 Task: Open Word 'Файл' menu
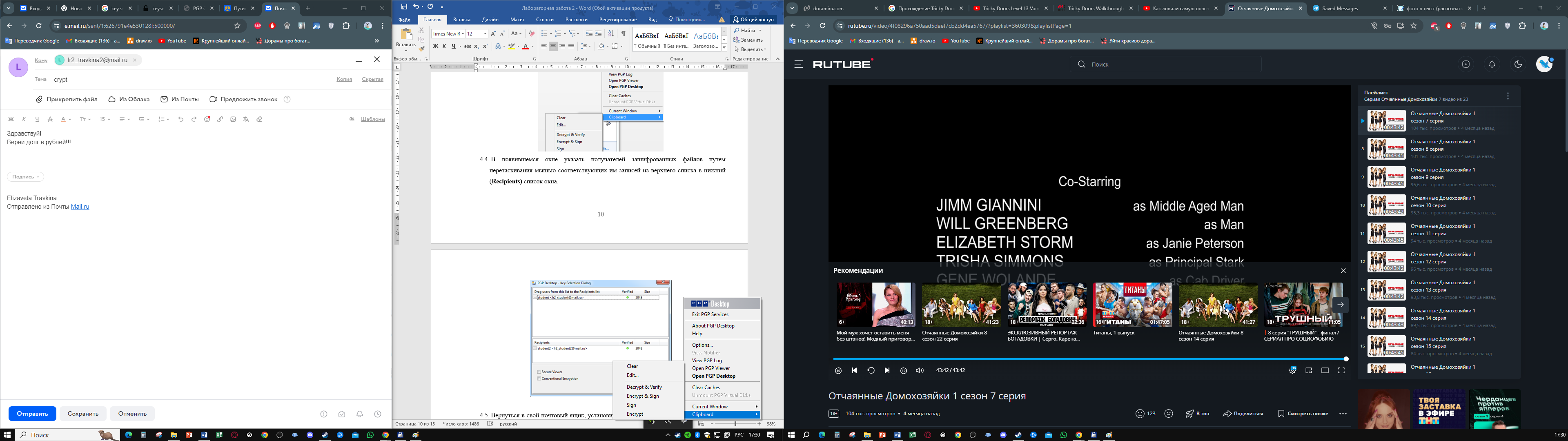coord(404,20)
